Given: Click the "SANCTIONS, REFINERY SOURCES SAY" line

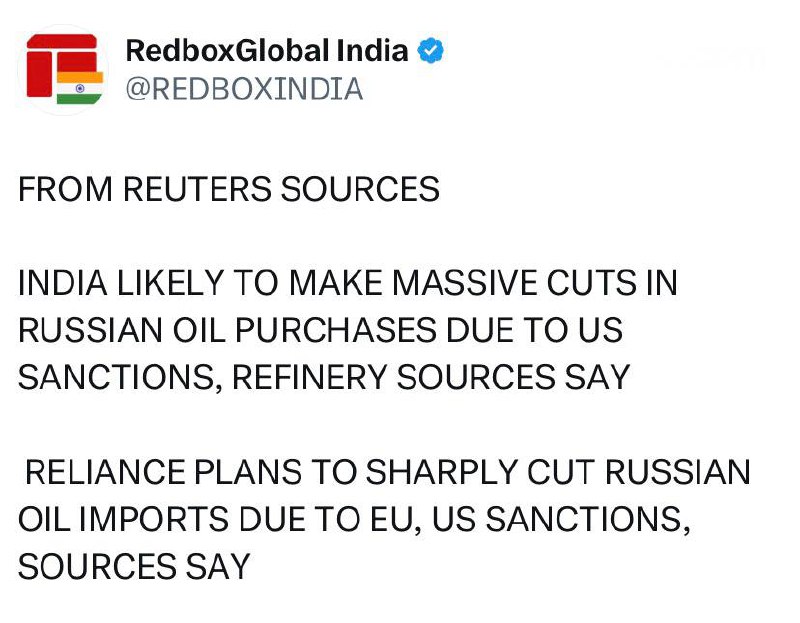Looking at the screenshot, I should point(324,377).
